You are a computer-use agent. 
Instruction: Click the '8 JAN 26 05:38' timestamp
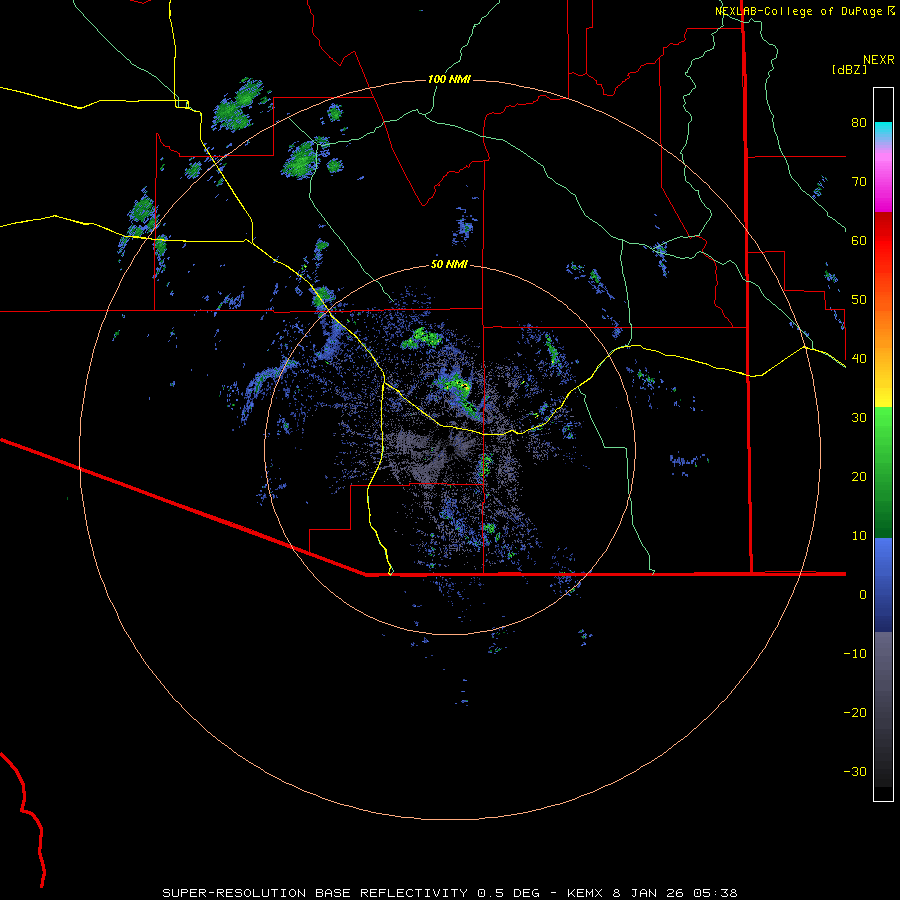[674, 893]
